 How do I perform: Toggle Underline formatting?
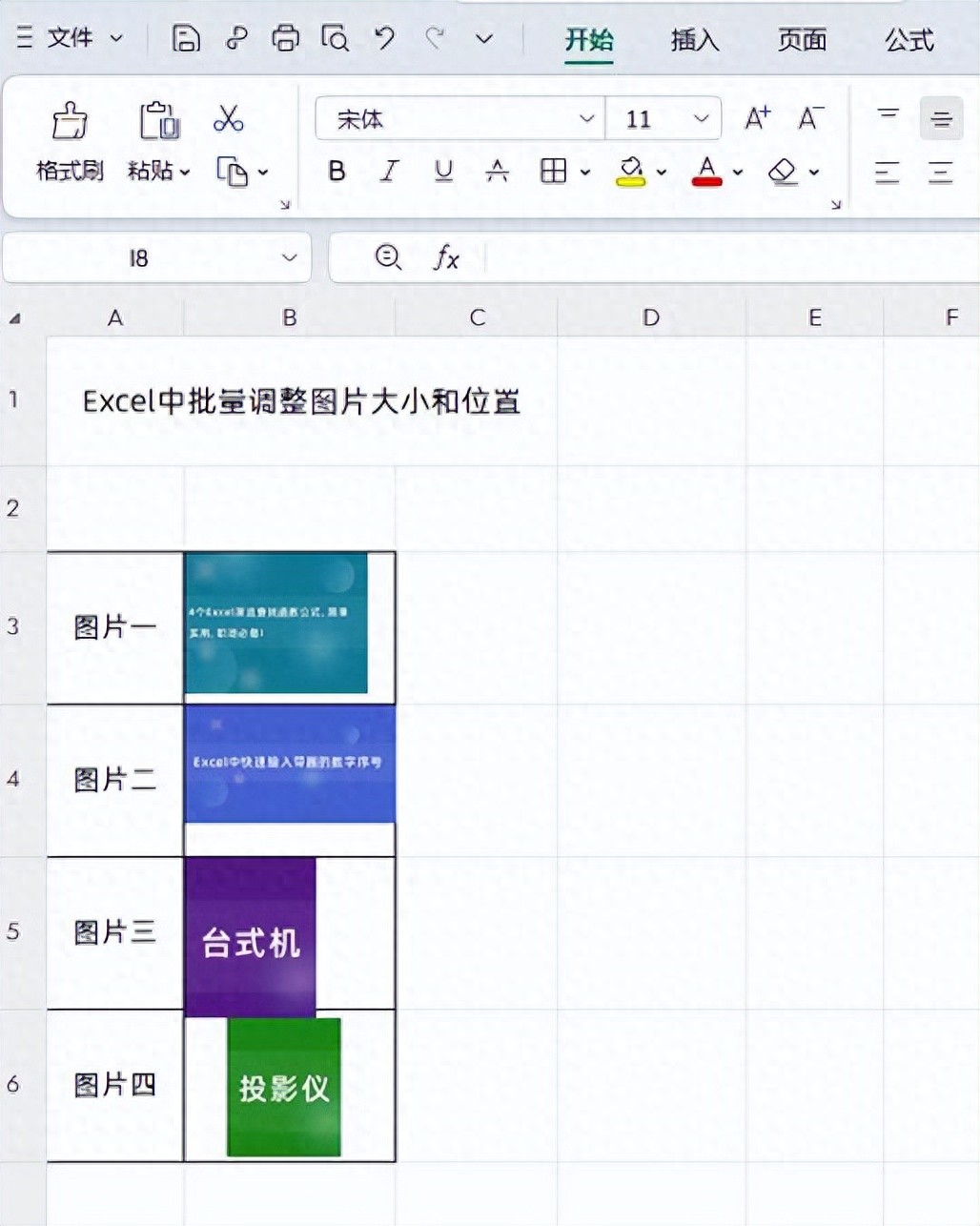click(443, 172)
